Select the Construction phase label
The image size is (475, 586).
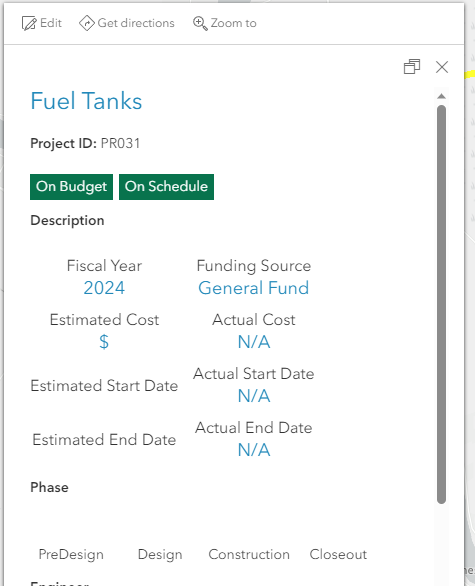(x=249, y=554)
